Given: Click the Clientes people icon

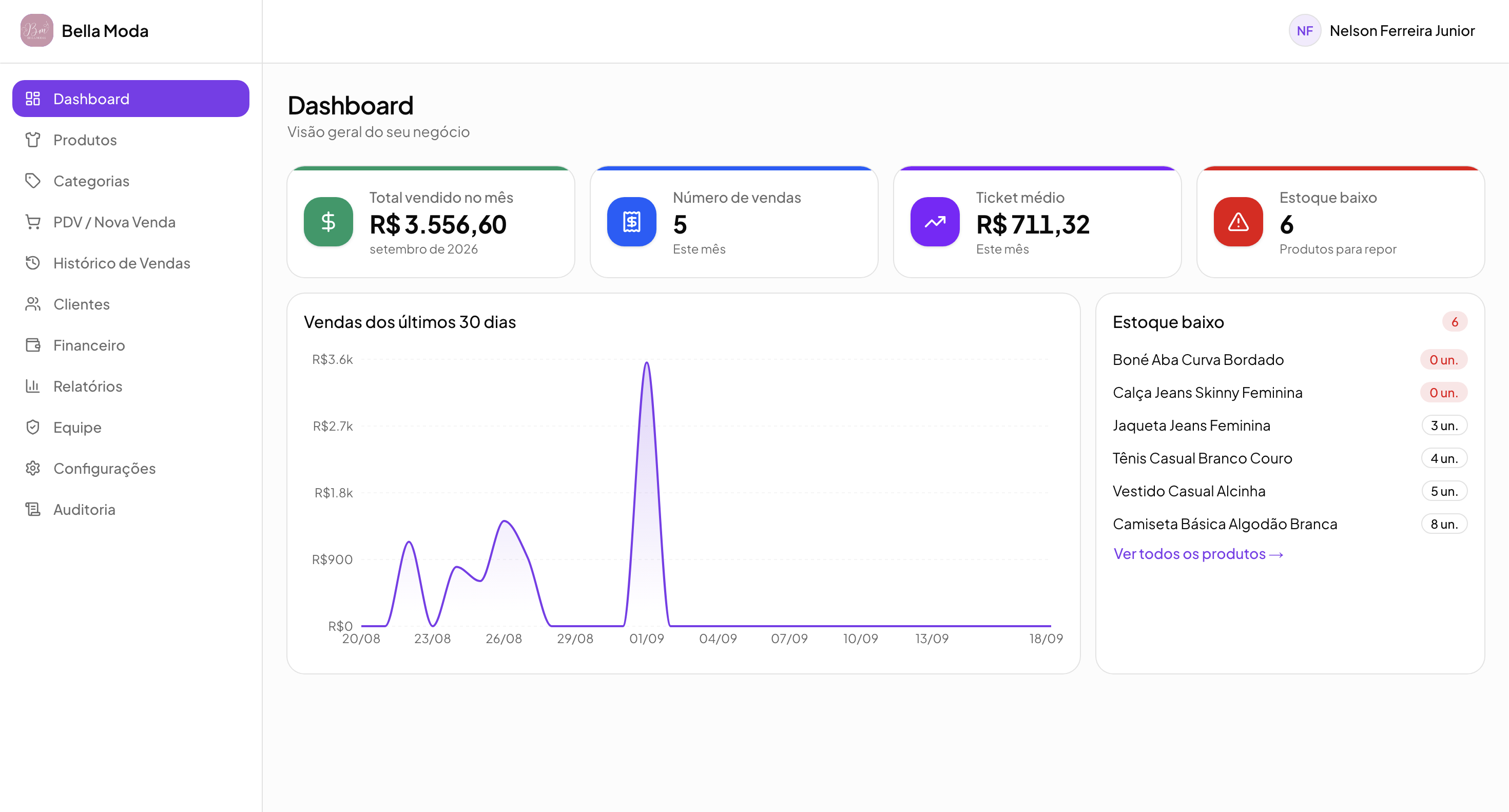Looking at the screenshot, I should point(33,303).
